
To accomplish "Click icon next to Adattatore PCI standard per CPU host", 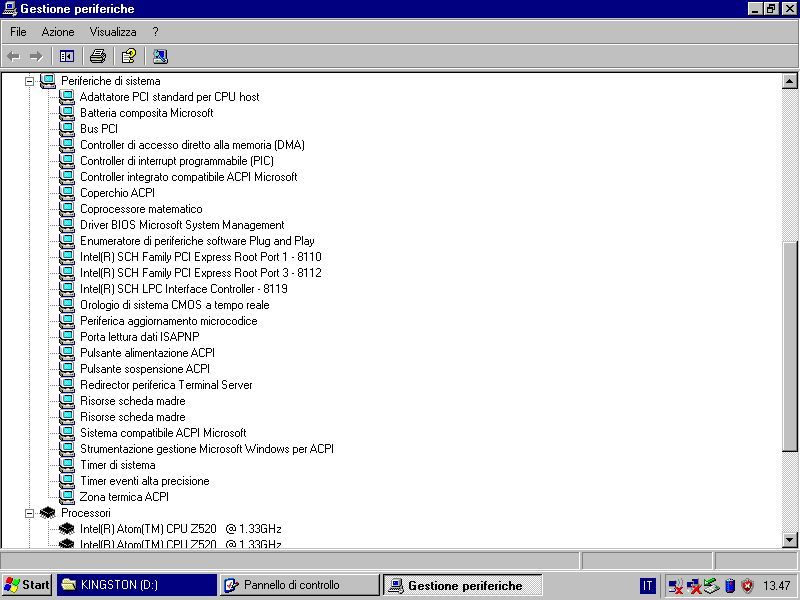I will [x=66, y=96].
